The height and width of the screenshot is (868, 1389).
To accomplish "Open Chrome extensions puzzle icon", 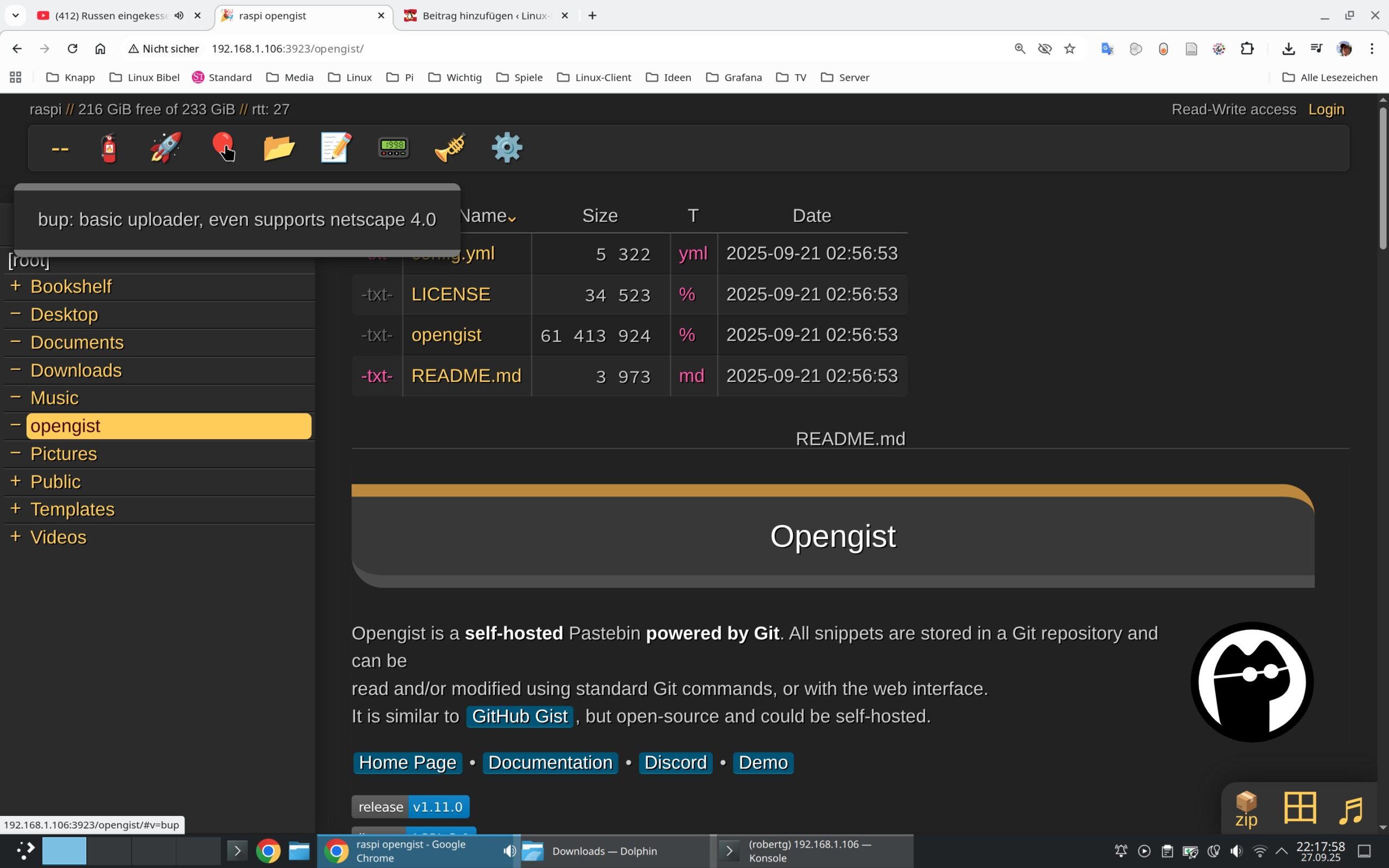I will tap(1247, 49).
